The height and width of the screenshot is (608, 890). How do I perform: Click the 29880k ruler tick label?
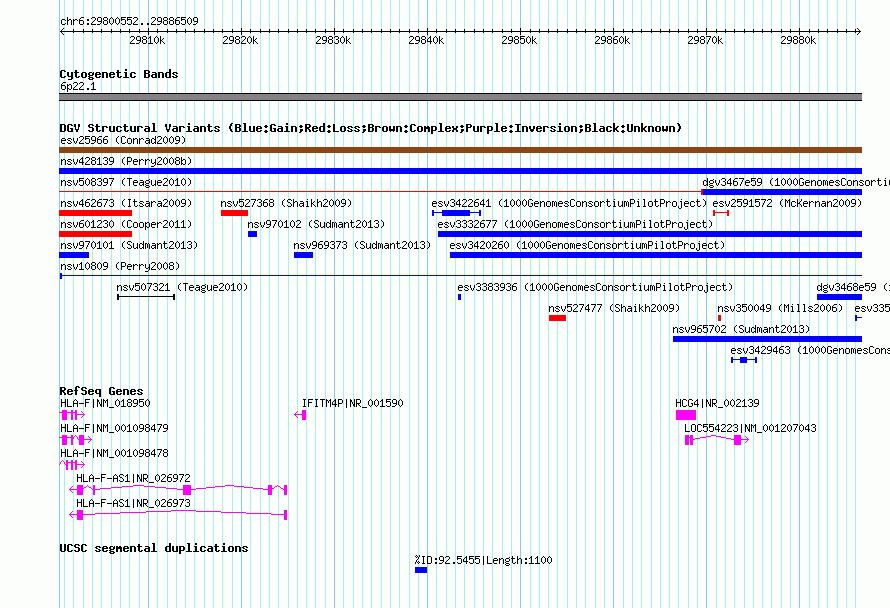798,40
